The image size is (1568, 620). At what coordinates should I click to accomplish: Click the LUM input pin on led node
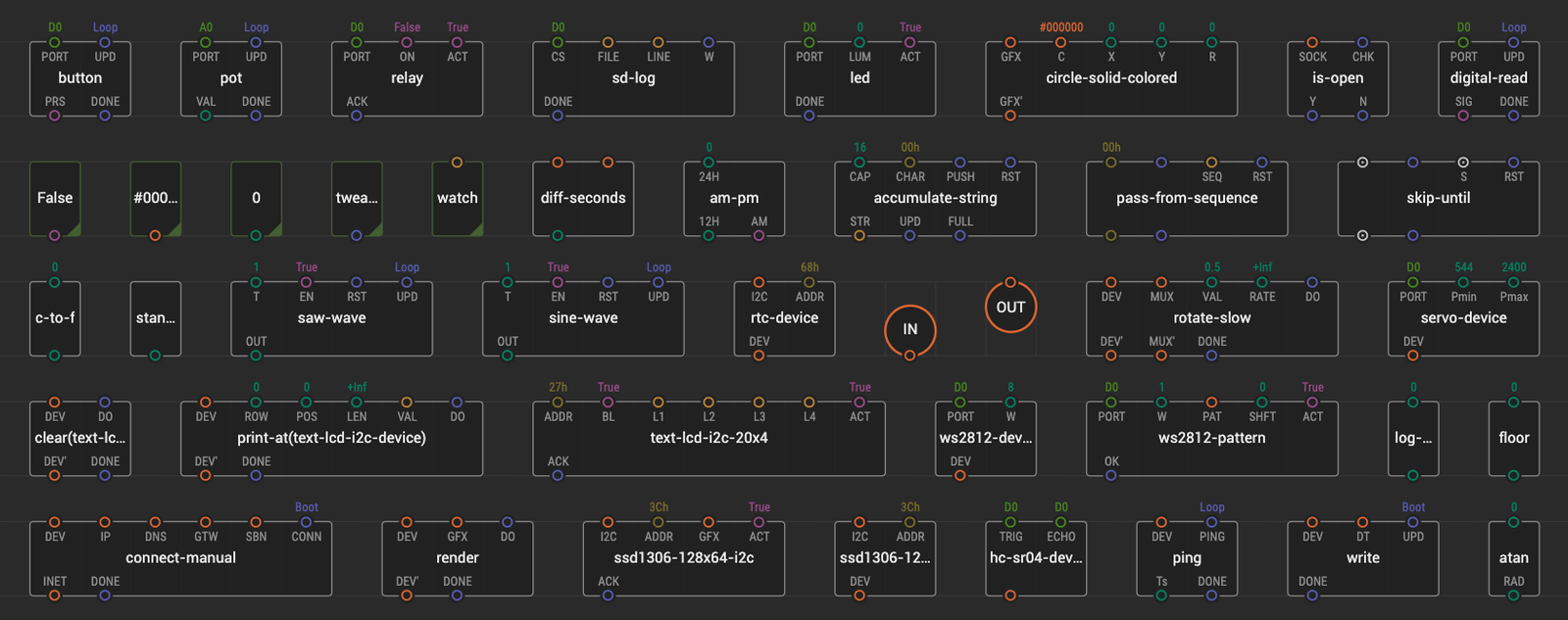point(859,42)
